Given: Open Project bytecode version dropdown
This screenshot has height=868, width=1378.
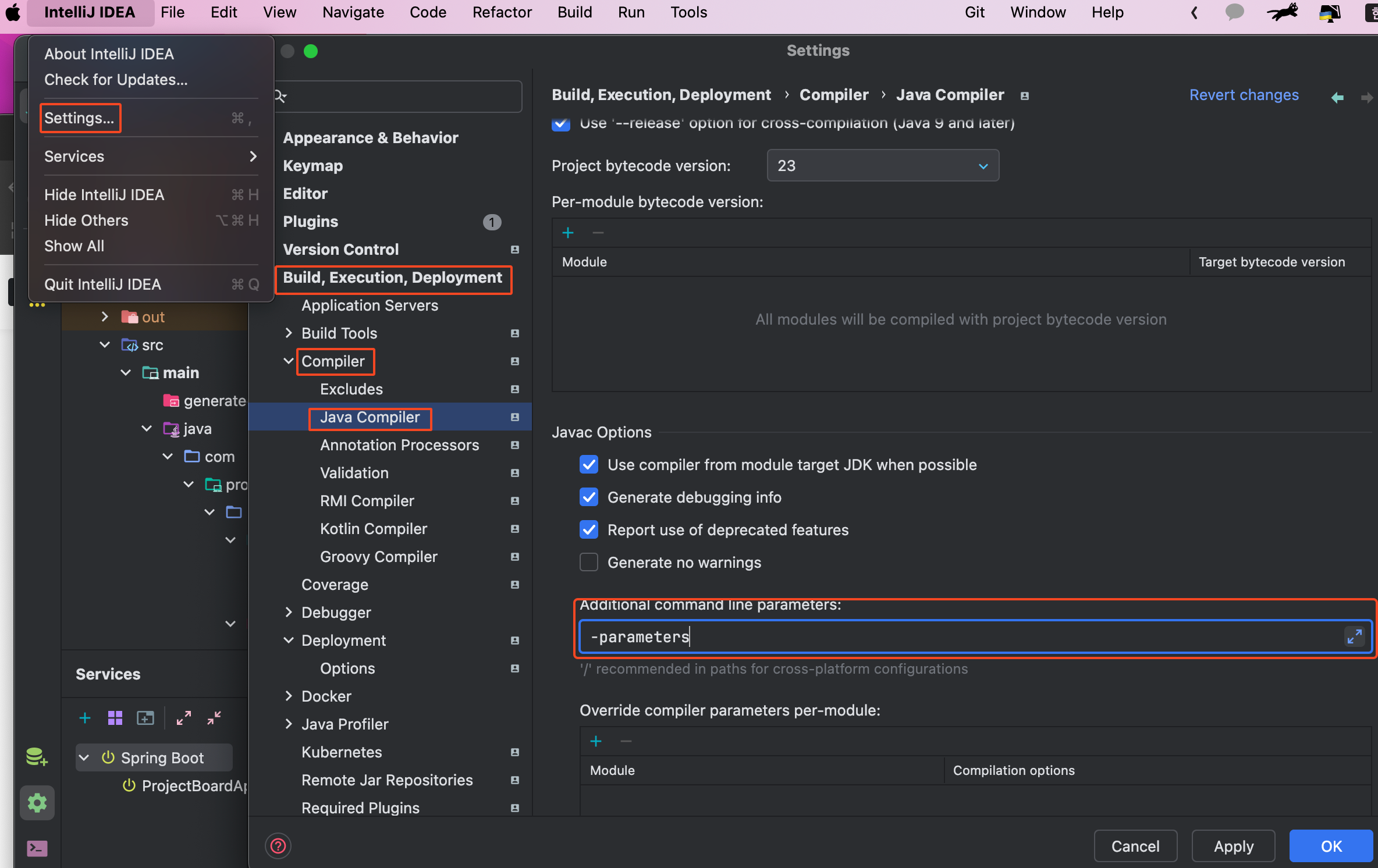Looking at the screenshot, I should click(882, 166).
